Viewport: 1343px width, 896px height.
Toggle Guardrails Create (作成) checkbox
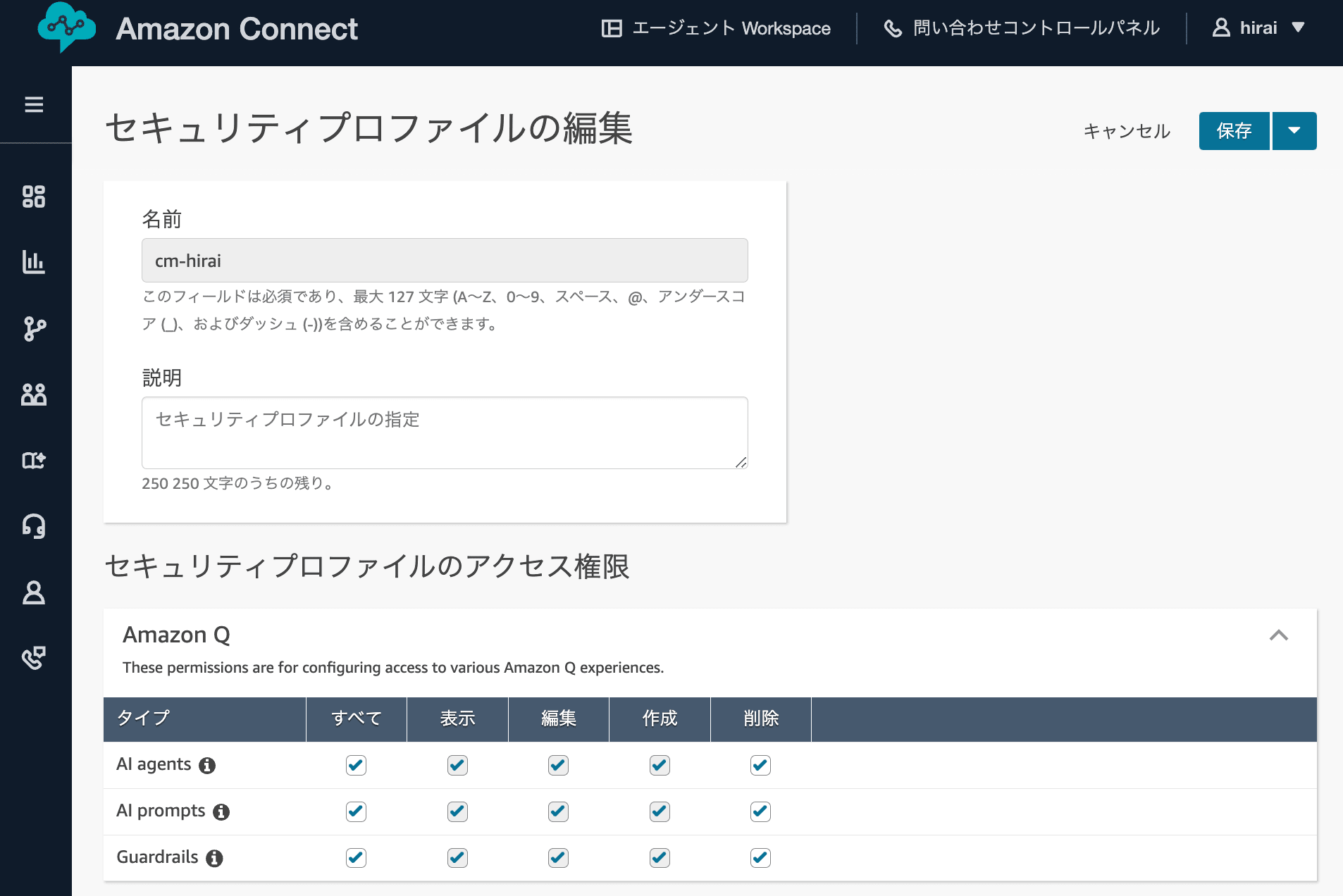pyautogui.click(x=660, y=858)
